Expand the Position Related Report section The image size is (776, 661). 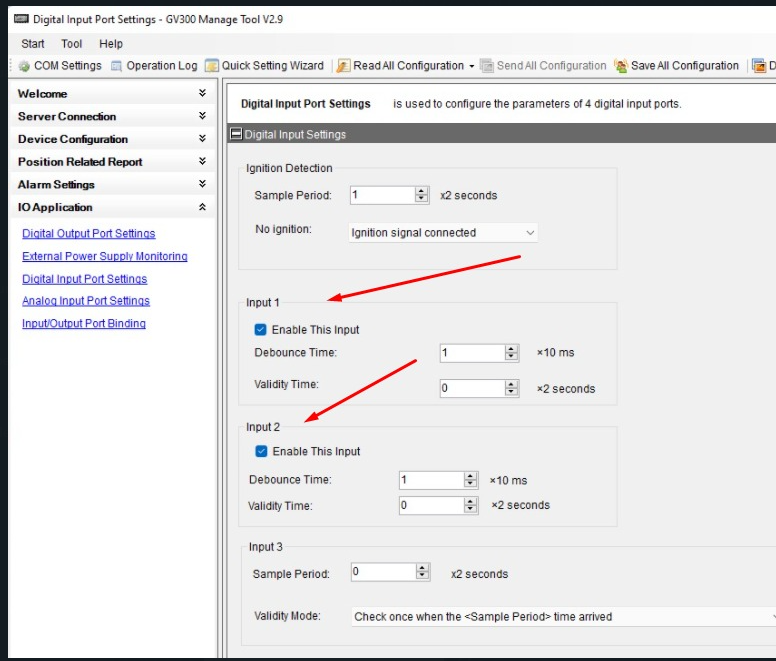tap(113, 162)
